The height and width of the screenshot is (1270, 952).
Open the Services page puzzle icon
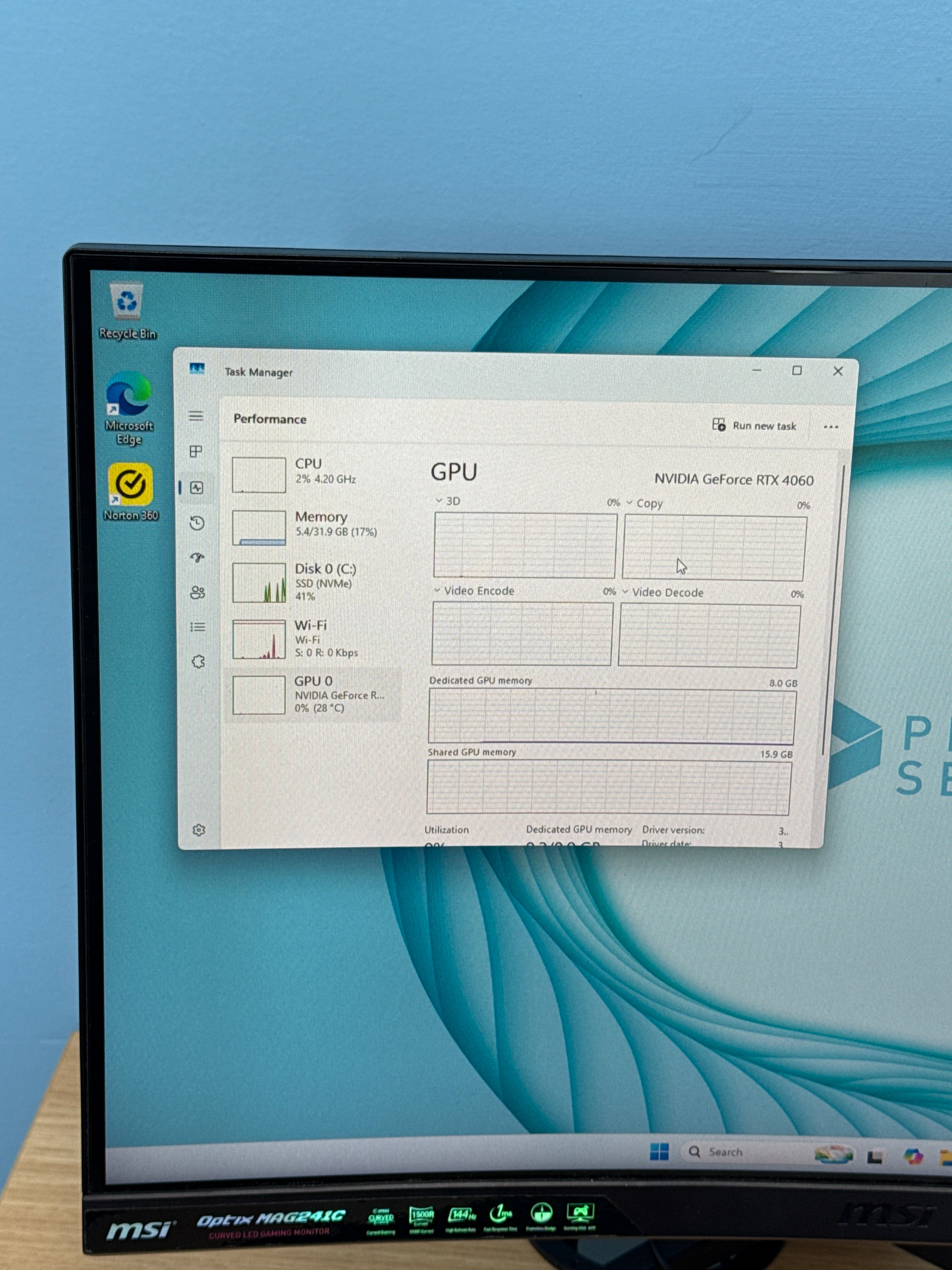tap(199, 661)
